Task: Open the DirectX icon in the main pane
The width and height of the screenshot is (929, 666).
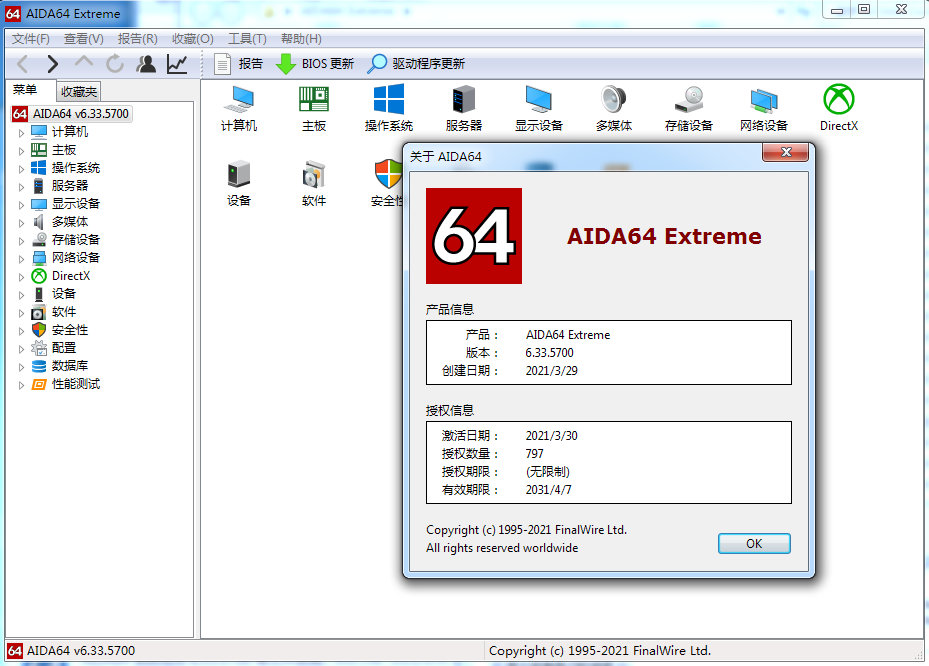Action: pyautogui.click(x=839, y=108)
